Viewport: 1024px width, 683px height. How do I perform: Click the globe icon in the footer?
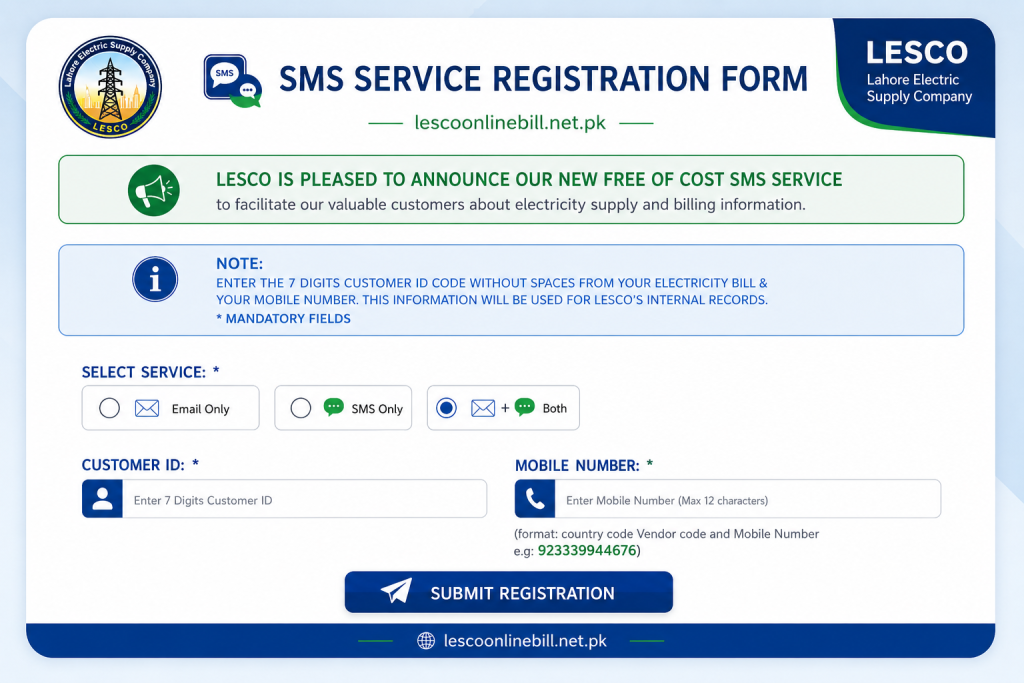[x=426, y=641]
